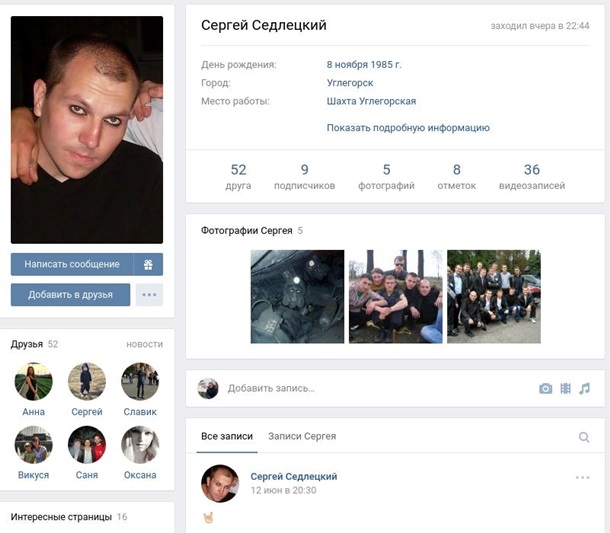This screenshot has width=610, height=533.
Task: Click Написать сообщение button
Action: pyautogui.click(x=72, y=264)
